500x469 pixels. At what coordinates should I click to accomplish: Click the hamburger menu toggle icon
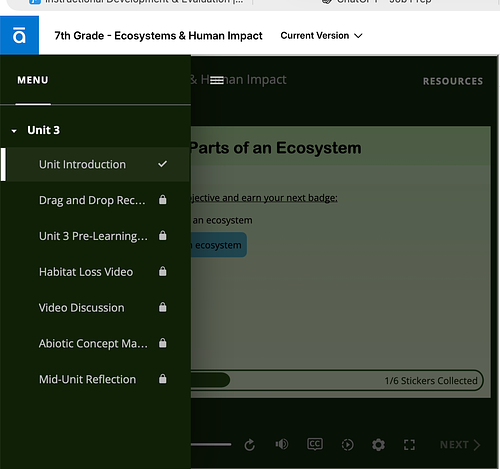(x=217, y=80)
